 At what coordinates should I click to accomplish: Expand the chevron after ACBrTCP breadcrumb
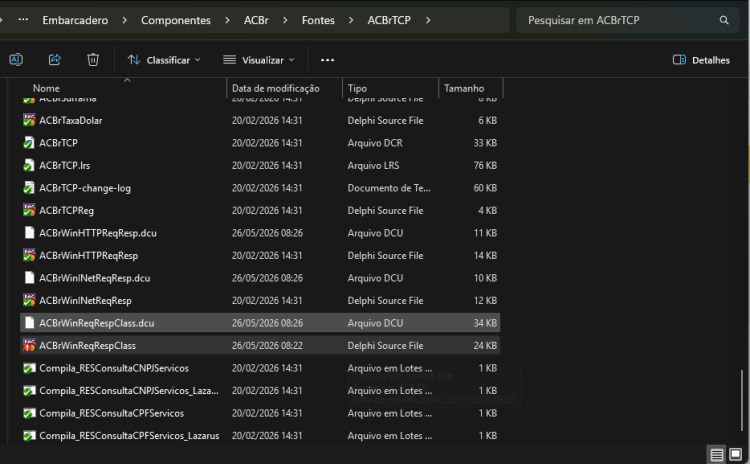tap(428, 20)
